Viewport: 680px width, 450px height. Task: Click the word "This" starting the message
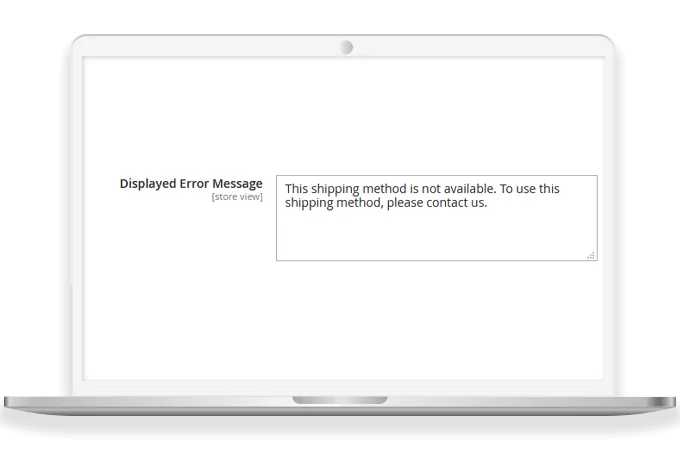coord(296,189)
